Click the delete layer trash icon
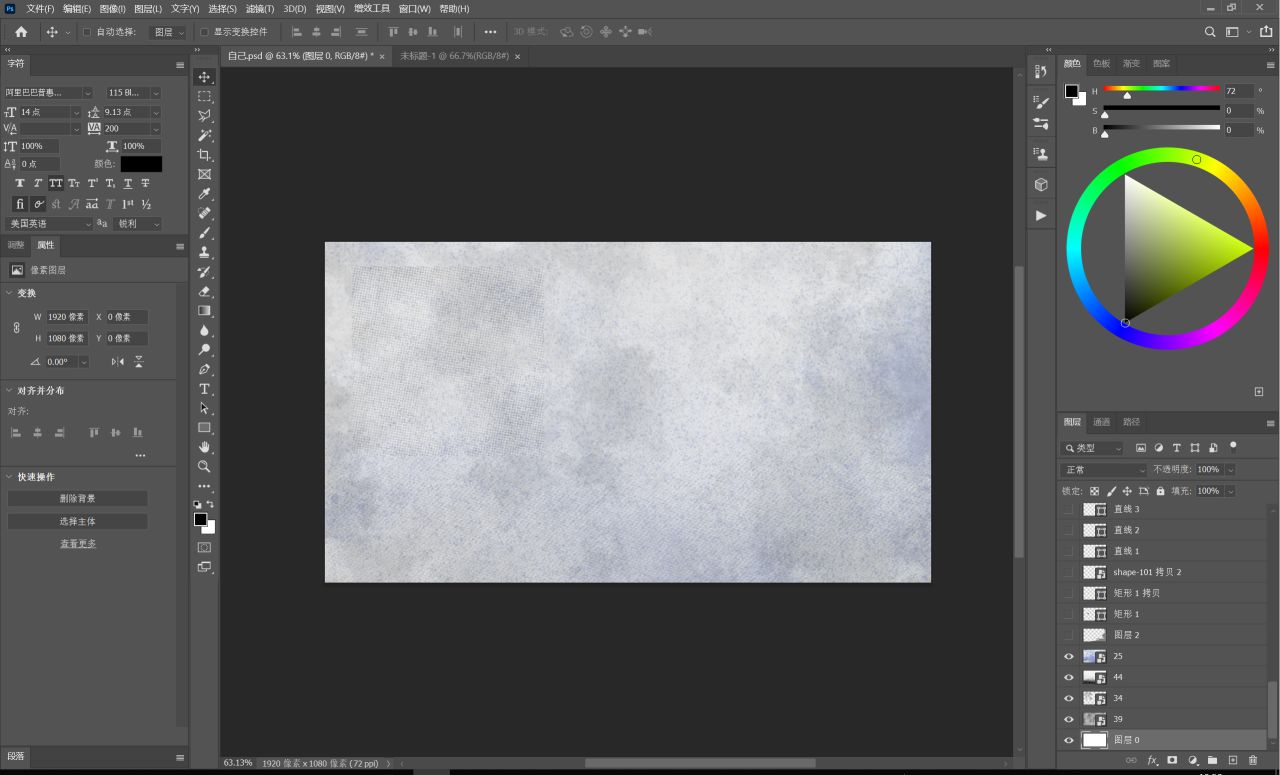 click(1253, 761)
